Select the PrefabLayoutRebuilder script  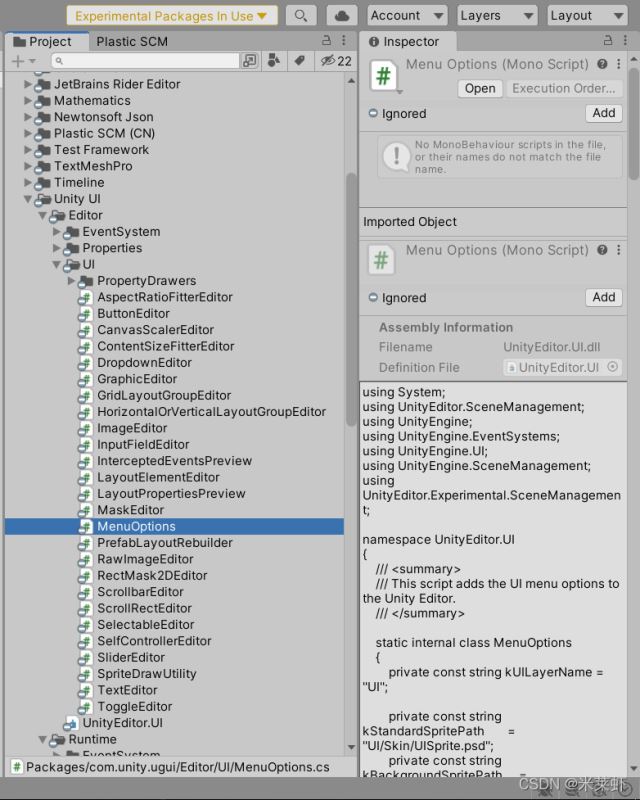(x=165, y=543)
